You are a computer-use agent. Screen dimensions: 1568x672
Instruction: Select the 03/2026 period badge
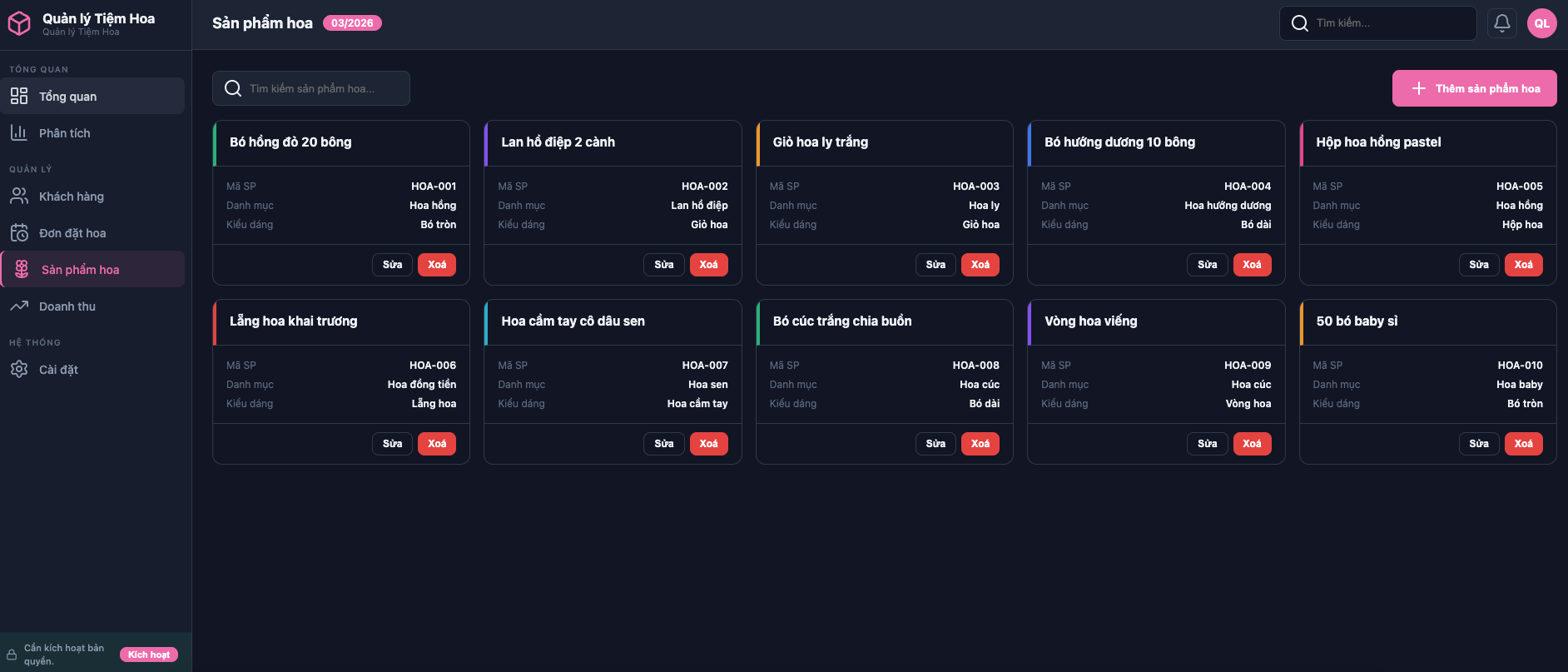pos(352,23)
